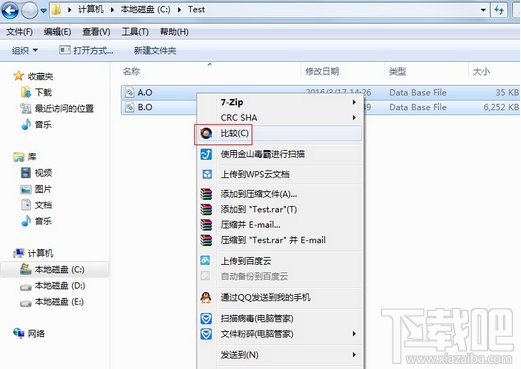This screenshot has height=369, width=521.
Task: Select the A.O file icon
Action: pyautogui.click(x=129, y=92)
